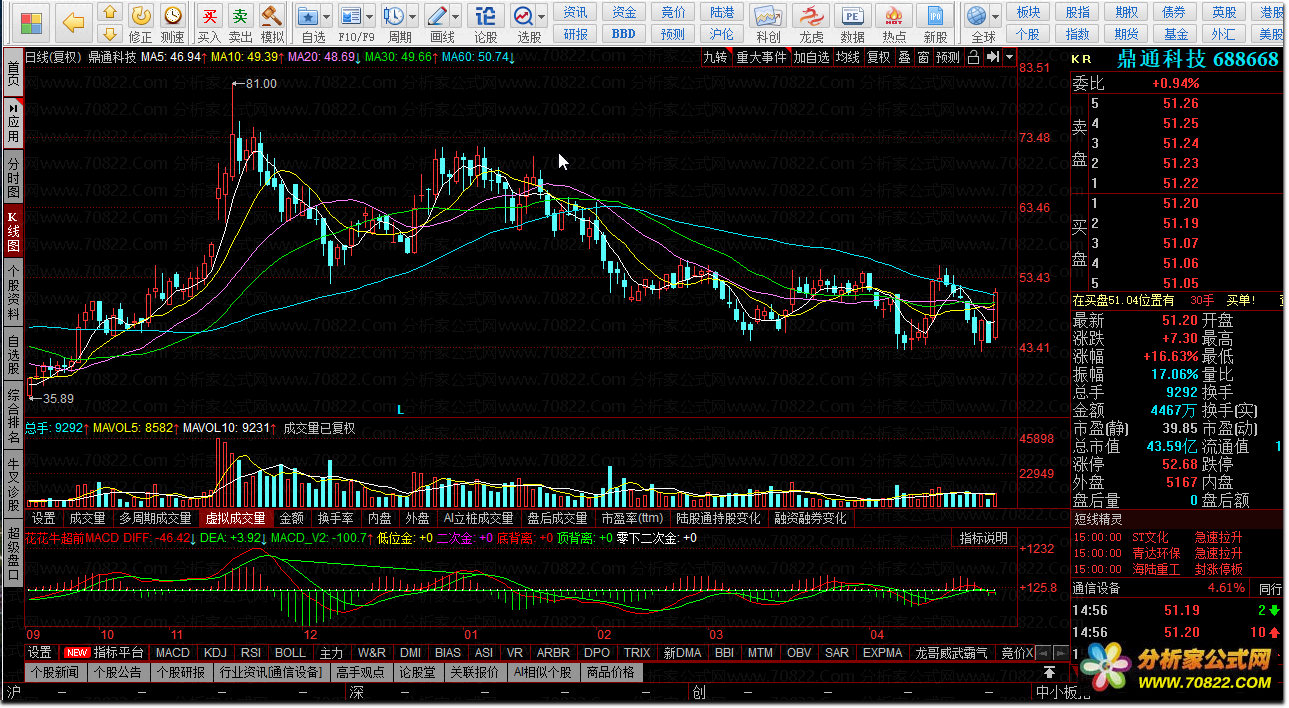Click the 周期 period clock icon
1289x708 pixels.
(x=394, y=16)
